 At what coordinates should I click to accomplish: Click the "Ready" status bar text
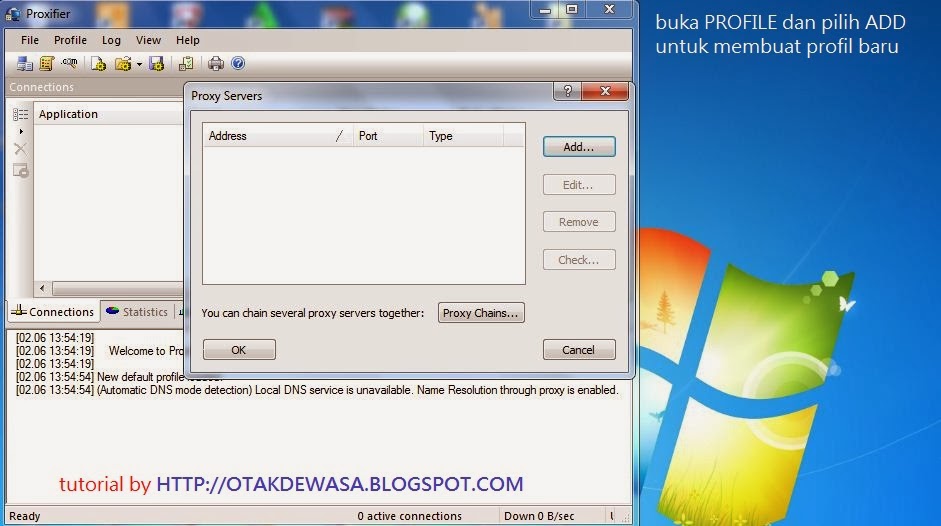pyautogui.click(x=25, y=516)
